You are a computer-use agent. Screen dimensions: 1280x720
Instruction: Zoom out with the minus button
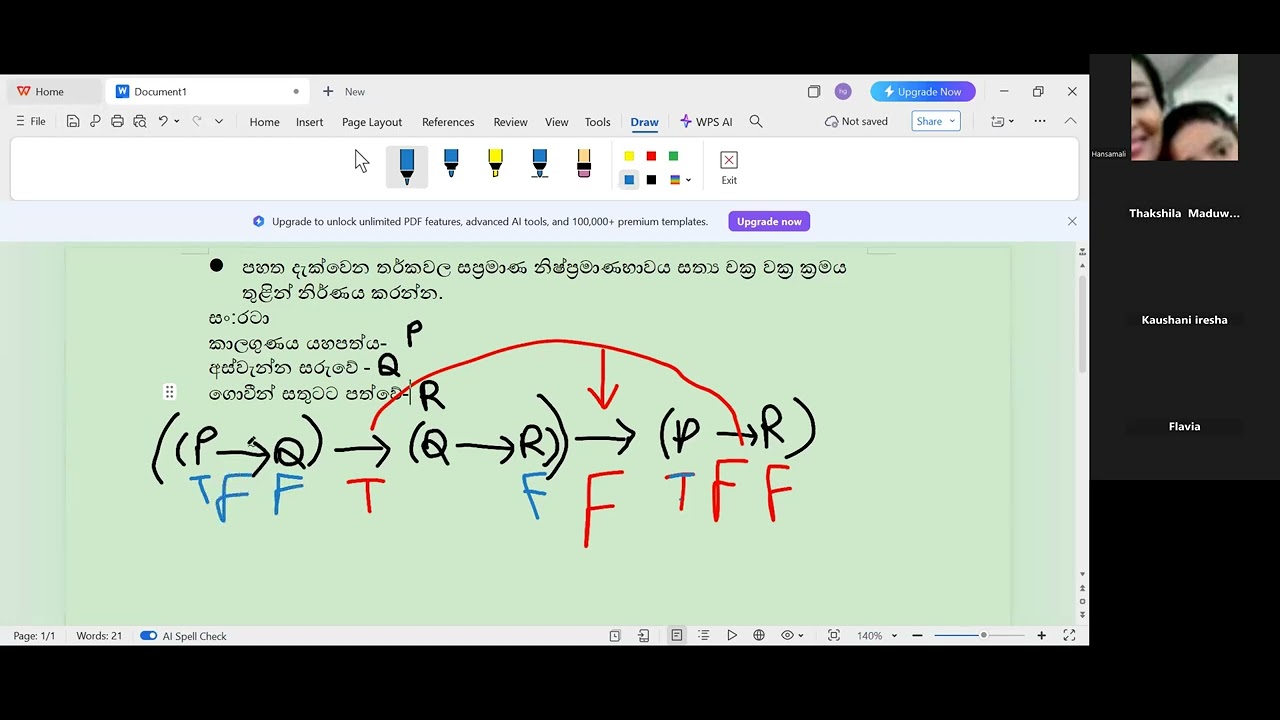coord(917,636)
